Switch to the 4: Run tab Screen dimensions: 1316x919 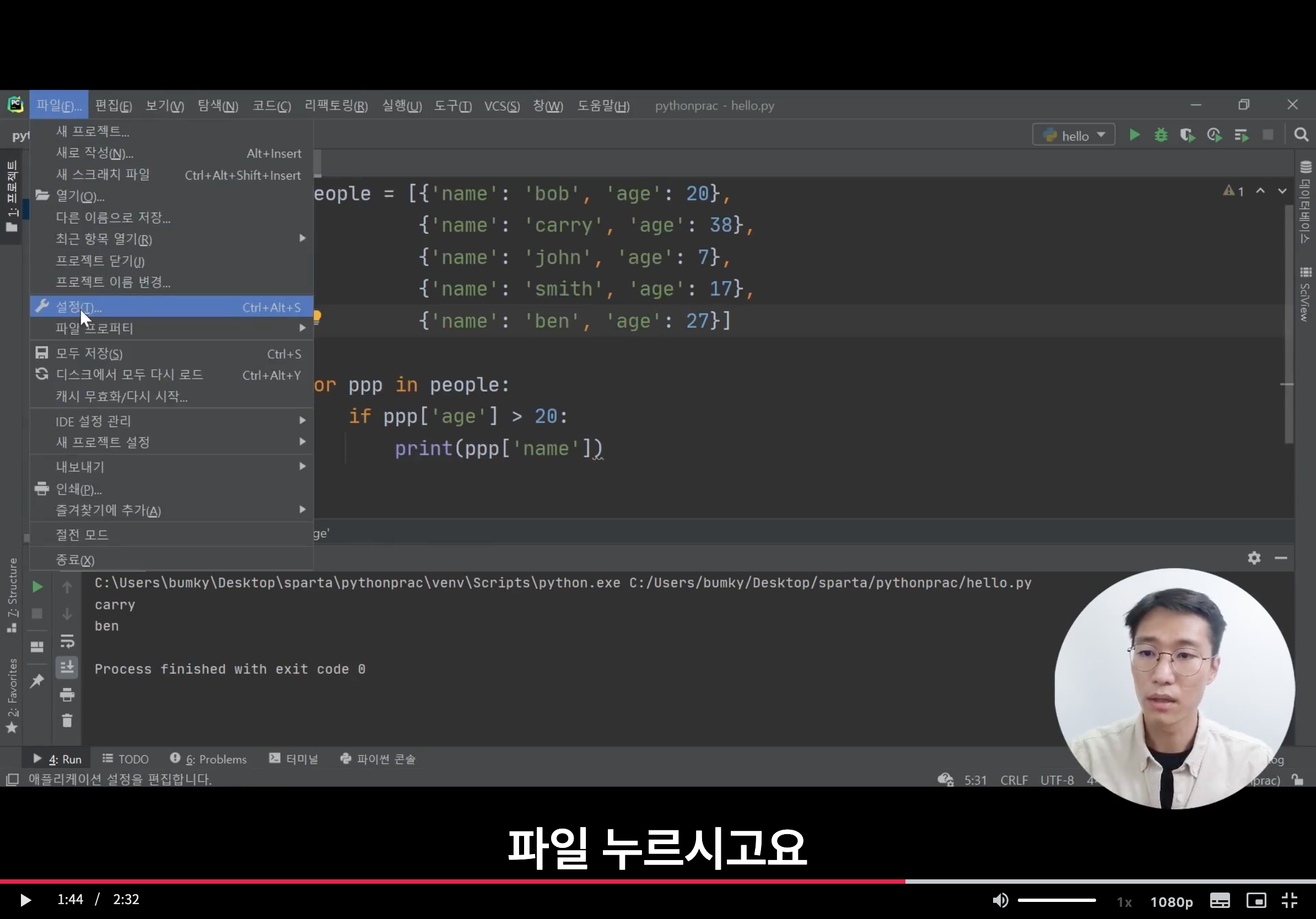click(57, 759)
